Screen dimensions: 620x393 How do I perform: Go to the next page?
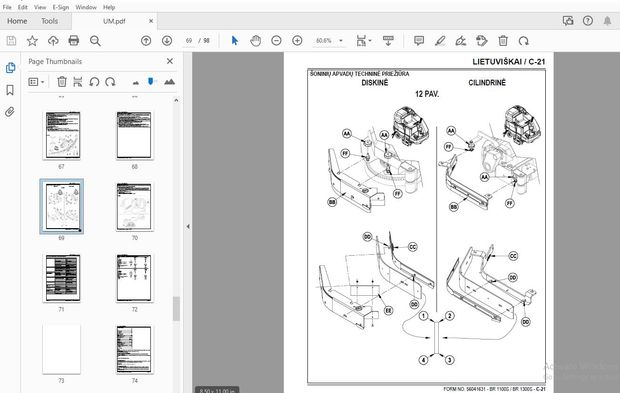pyautogui.click(x=167, y=40)
